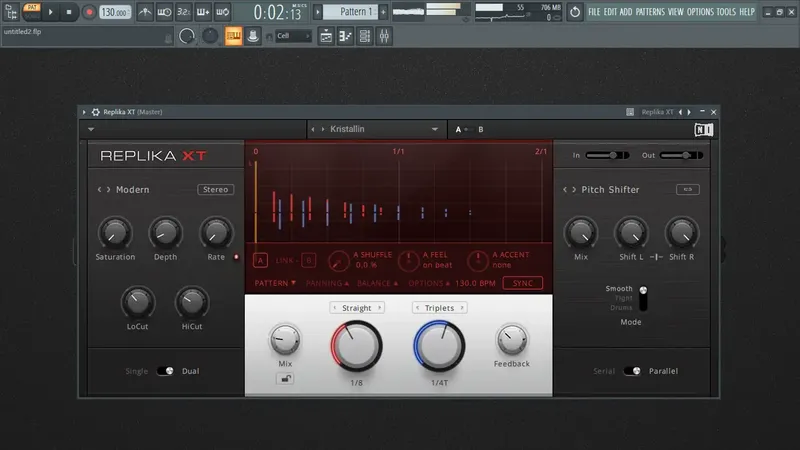Start playback with the play button
This screenshot has height=450, width=800.
pos(51,12)
